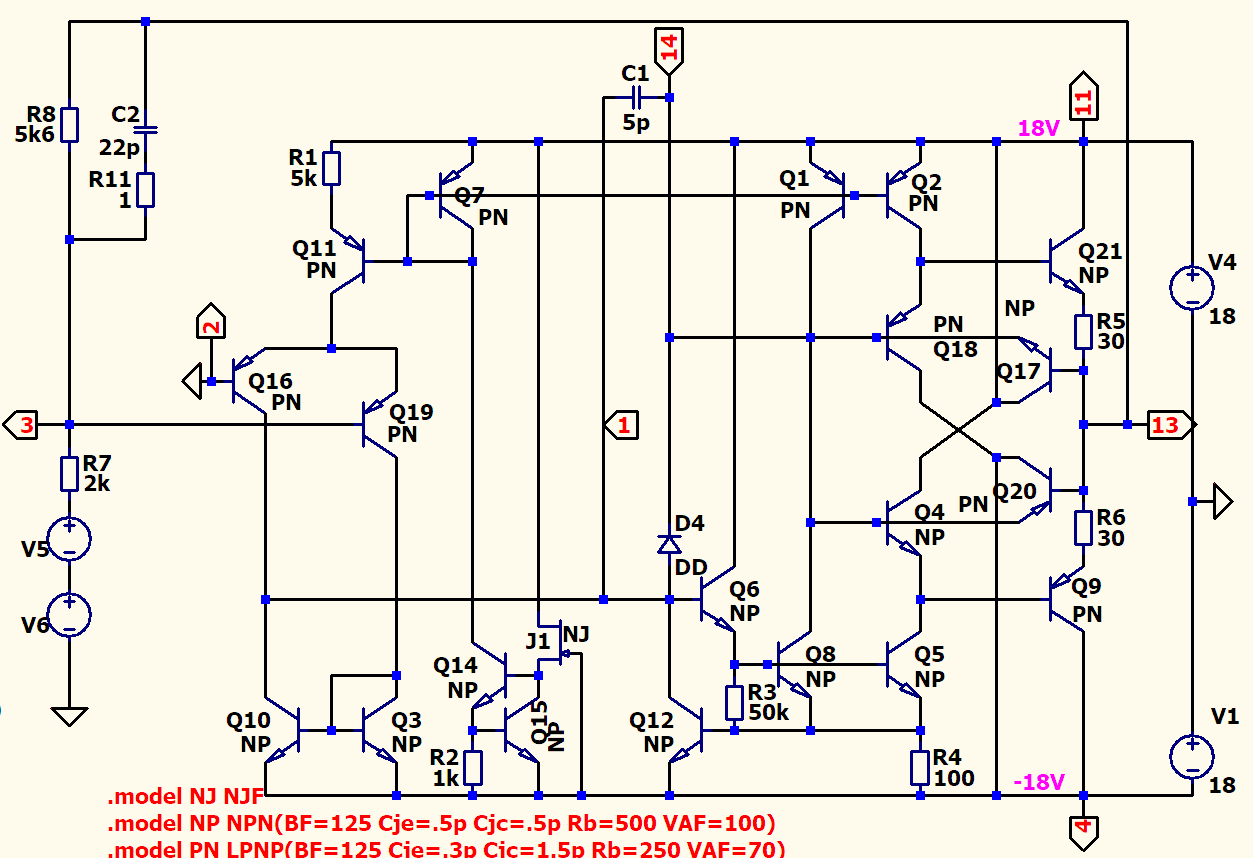This screenshot has width=1253, height=858.
Task: Click the V4 voltage source
Action: (1193, 289)
